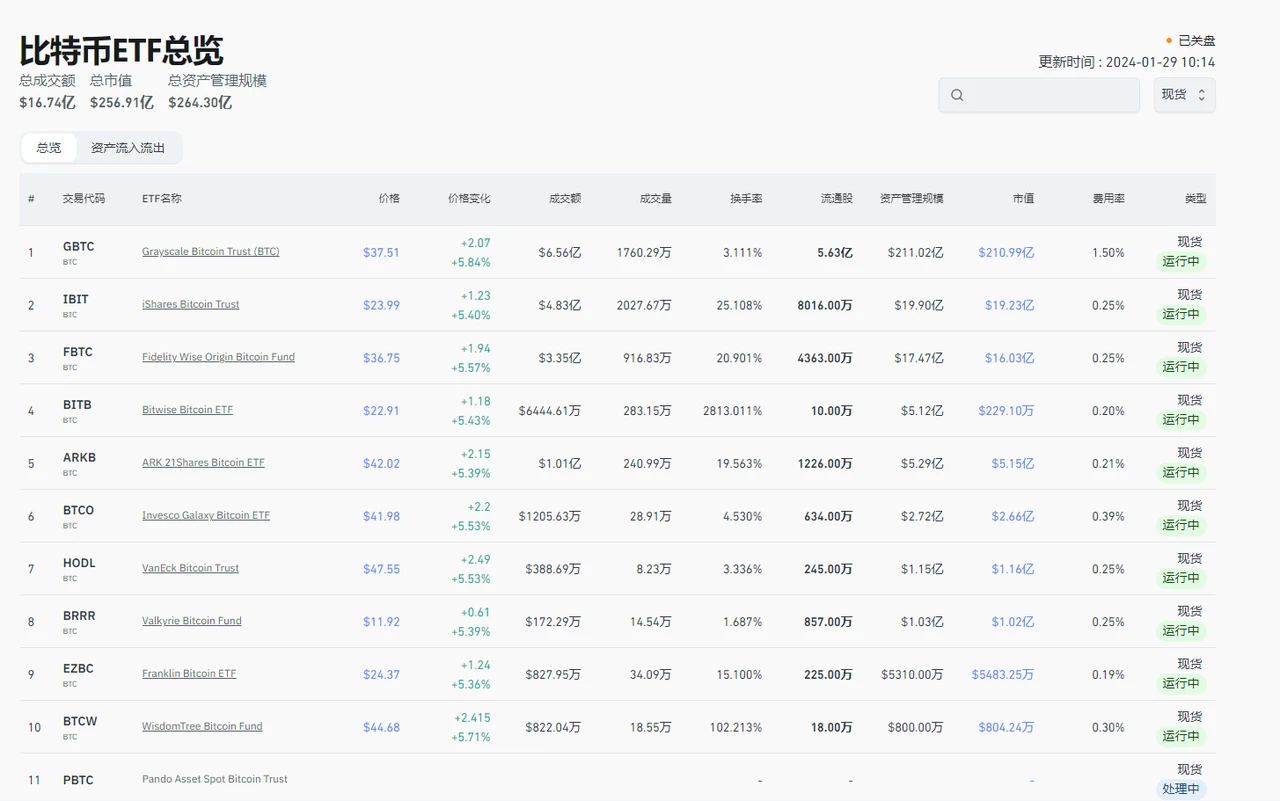The image size is (1280, 801).
Task: Click the $210.99亿 market cap value
Action: pos(1006,253)
